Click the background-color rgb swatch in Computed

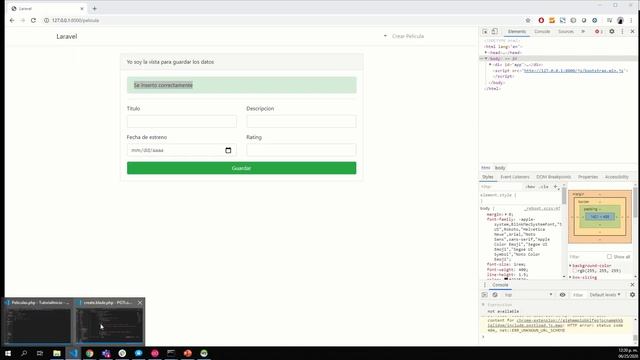point(575,271)
